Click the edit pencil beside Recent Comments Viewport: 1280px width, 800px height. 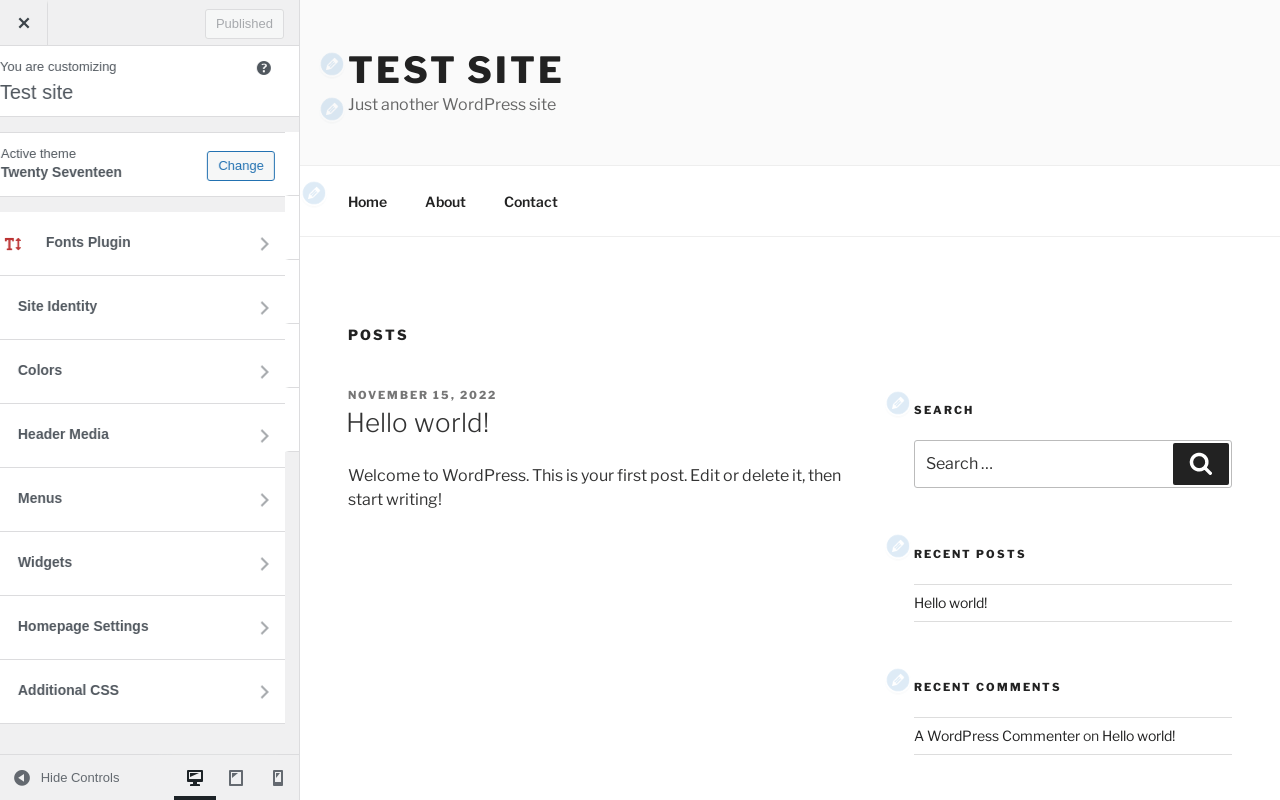(x=898, y=680)
